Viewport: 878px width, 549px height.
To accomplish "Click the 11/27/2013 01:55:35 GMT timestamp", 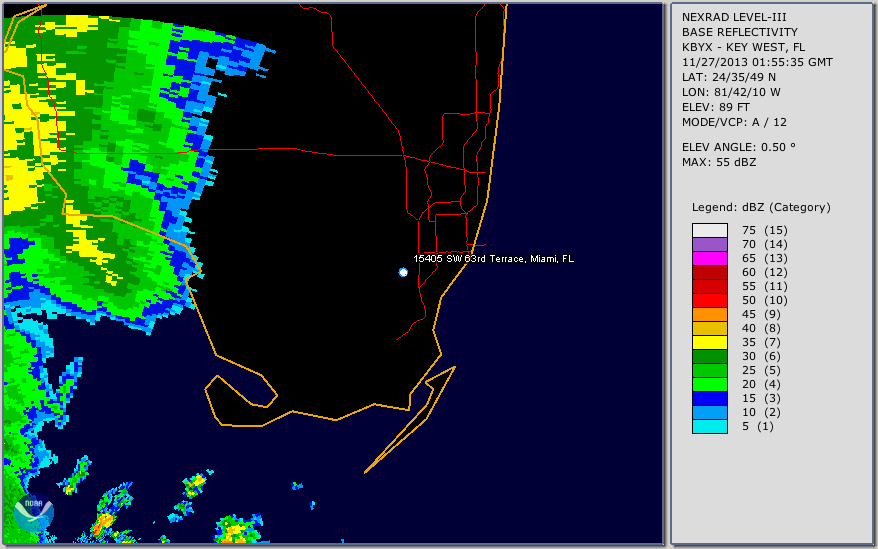I will [757, 62].
